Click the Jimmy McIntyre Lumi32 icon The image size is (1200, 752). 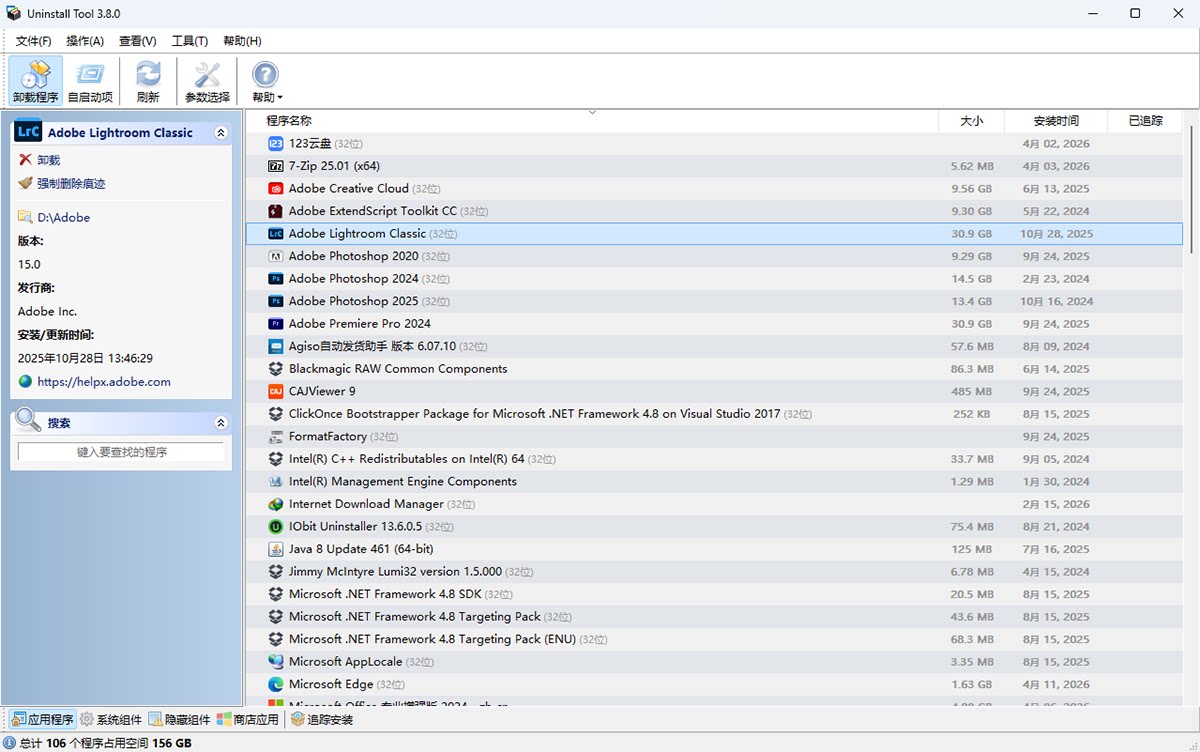[x=276, y=572]
